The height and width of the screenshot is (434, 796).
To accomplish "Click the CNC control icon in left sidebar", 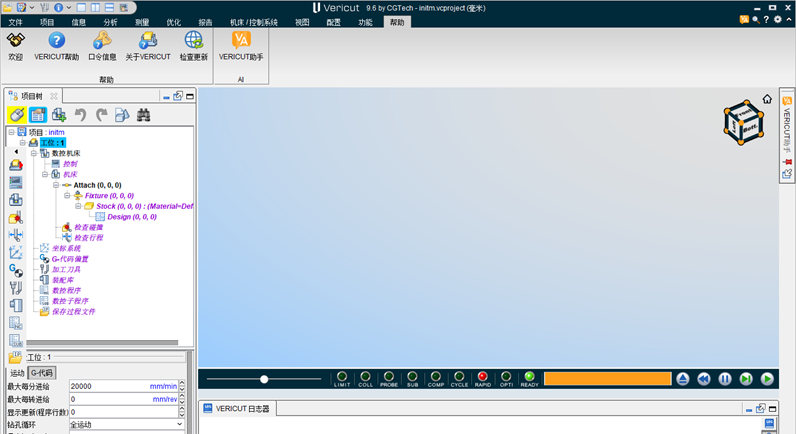I will [16, 182].
